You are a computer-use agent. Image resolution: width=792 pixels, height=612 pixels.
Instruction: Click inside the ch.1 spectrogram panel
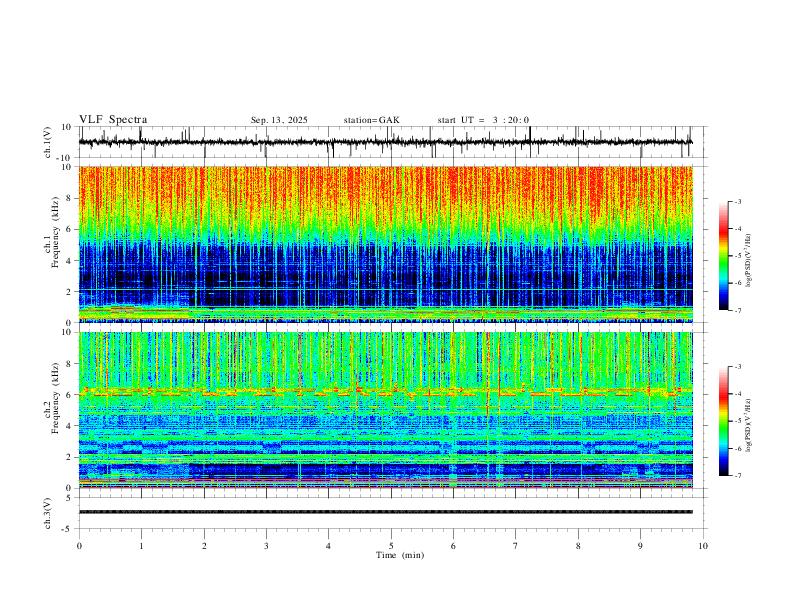tap(386, 244)
